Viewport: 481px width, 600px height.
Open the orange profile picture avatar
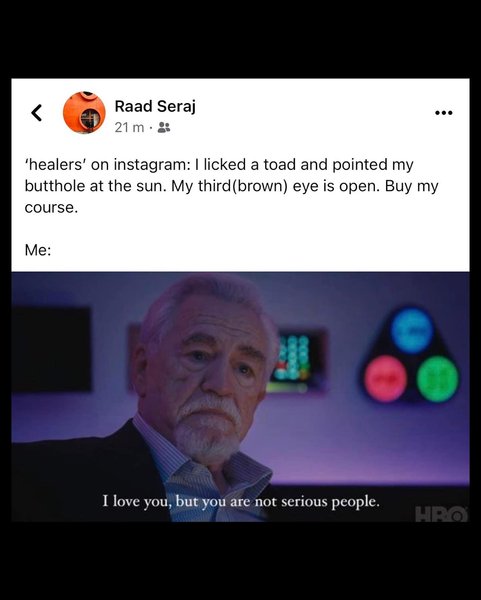click(x=84, y=112)
